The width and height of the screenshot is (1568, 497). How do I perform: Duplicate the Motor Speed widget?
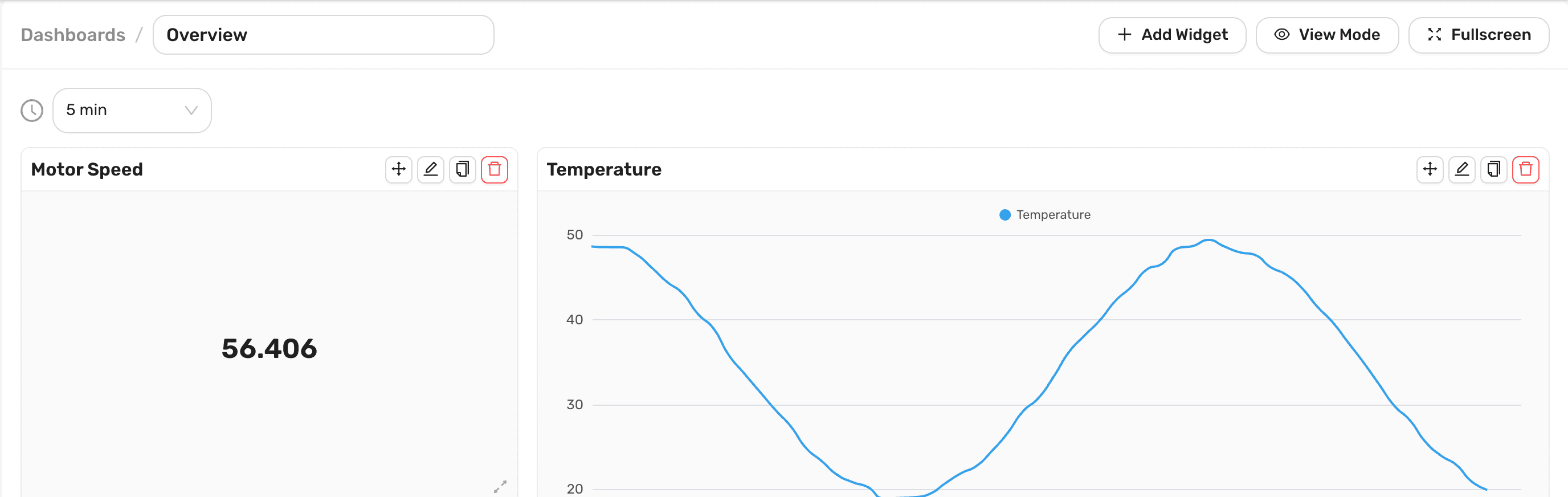[x=463, y=169]
